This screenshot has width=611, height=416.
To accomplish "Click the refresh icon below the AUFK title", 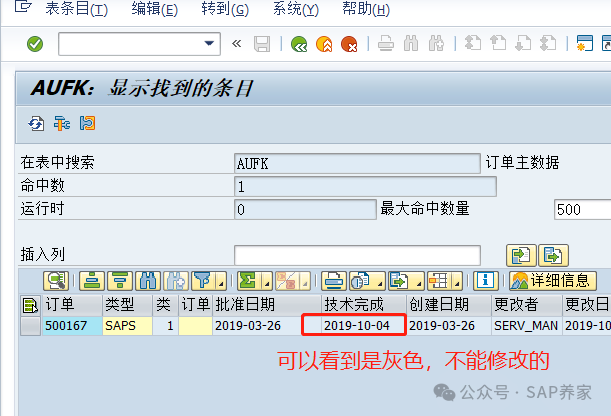I will click(x=36, y=124).
